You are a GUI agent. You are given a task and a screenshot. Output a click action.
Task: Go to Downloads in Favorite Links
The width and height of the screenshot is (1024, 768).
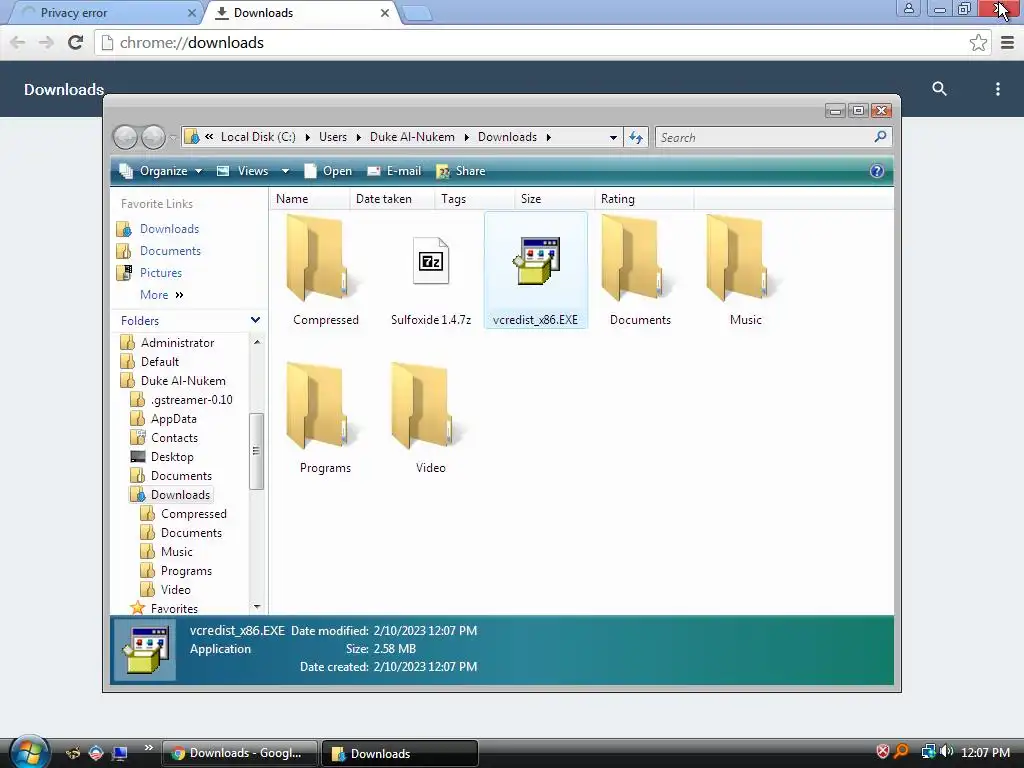[169, 229]
